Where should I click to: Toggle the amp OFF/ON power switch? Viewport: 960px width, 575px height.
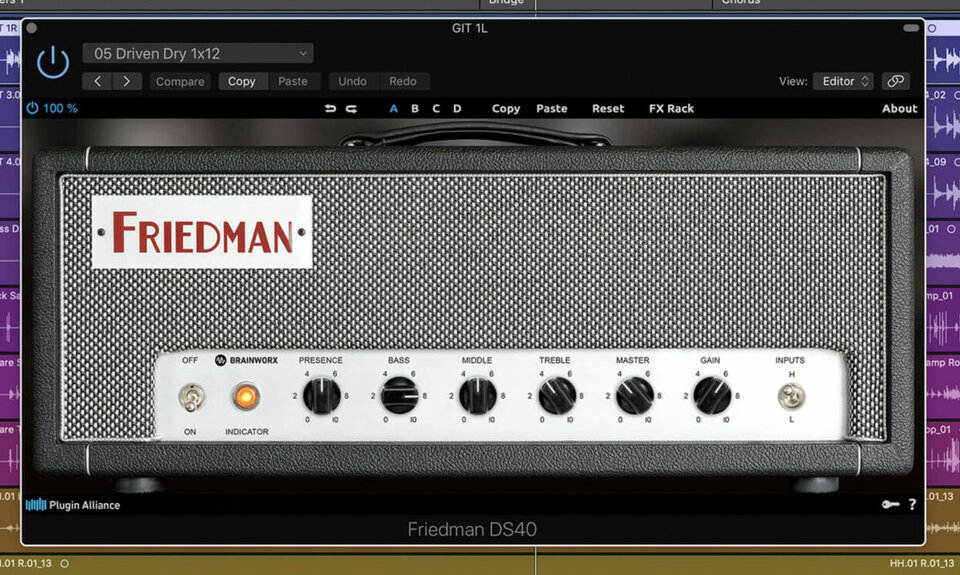189,397
